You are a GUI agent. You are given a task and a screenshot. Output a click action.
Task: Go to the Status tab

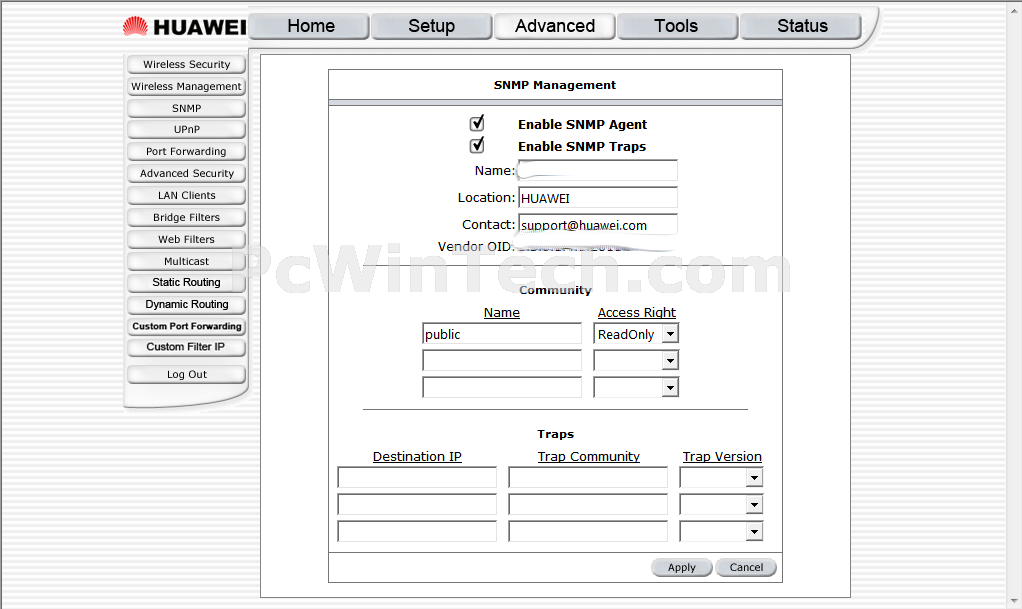801,26
